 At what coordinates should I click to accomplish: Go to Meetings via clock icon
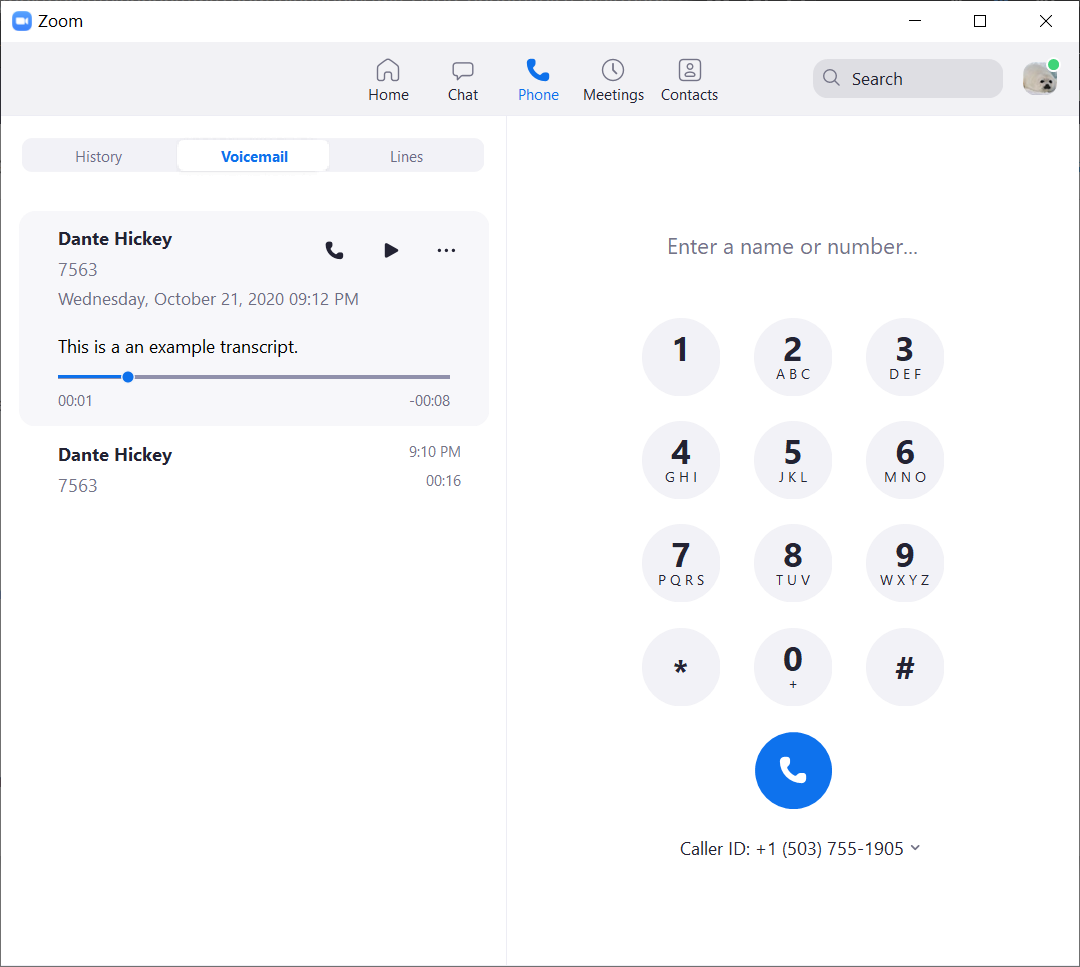pos(613,71)
